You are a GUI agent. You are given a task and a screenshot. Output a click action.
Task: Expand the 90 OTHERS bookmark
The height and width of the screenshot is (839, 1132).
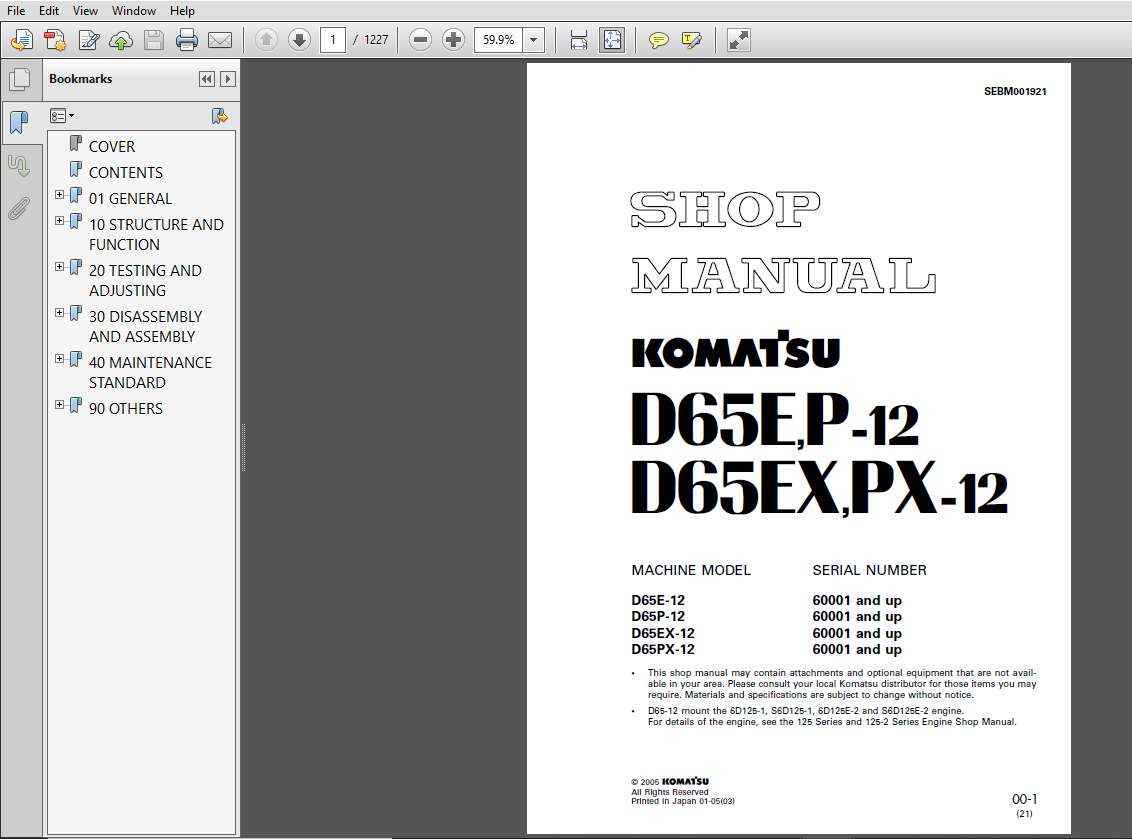tap(59, 405)
